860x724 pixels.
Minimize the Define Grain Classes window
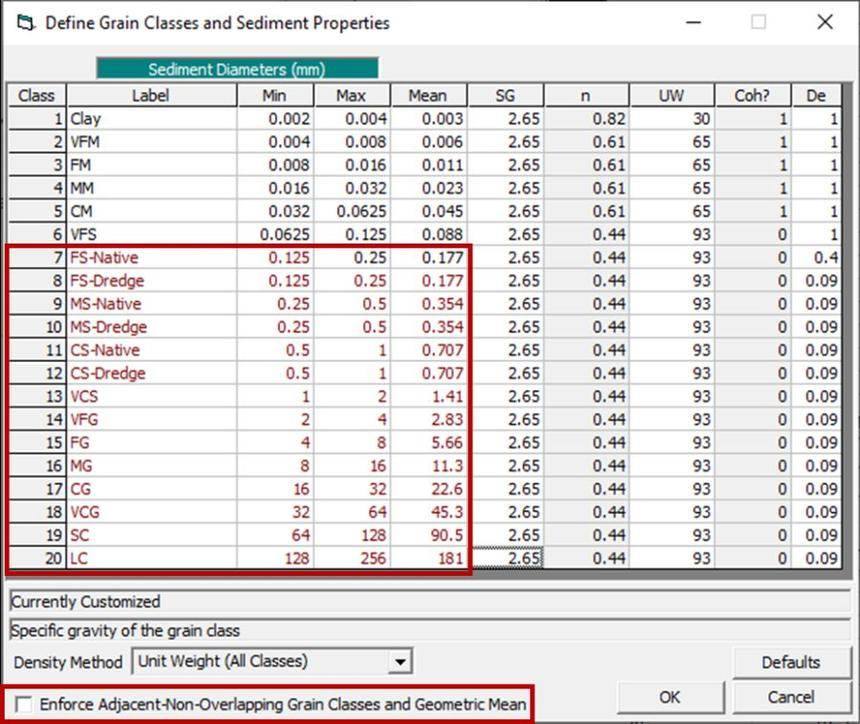[x=694, y=22]
